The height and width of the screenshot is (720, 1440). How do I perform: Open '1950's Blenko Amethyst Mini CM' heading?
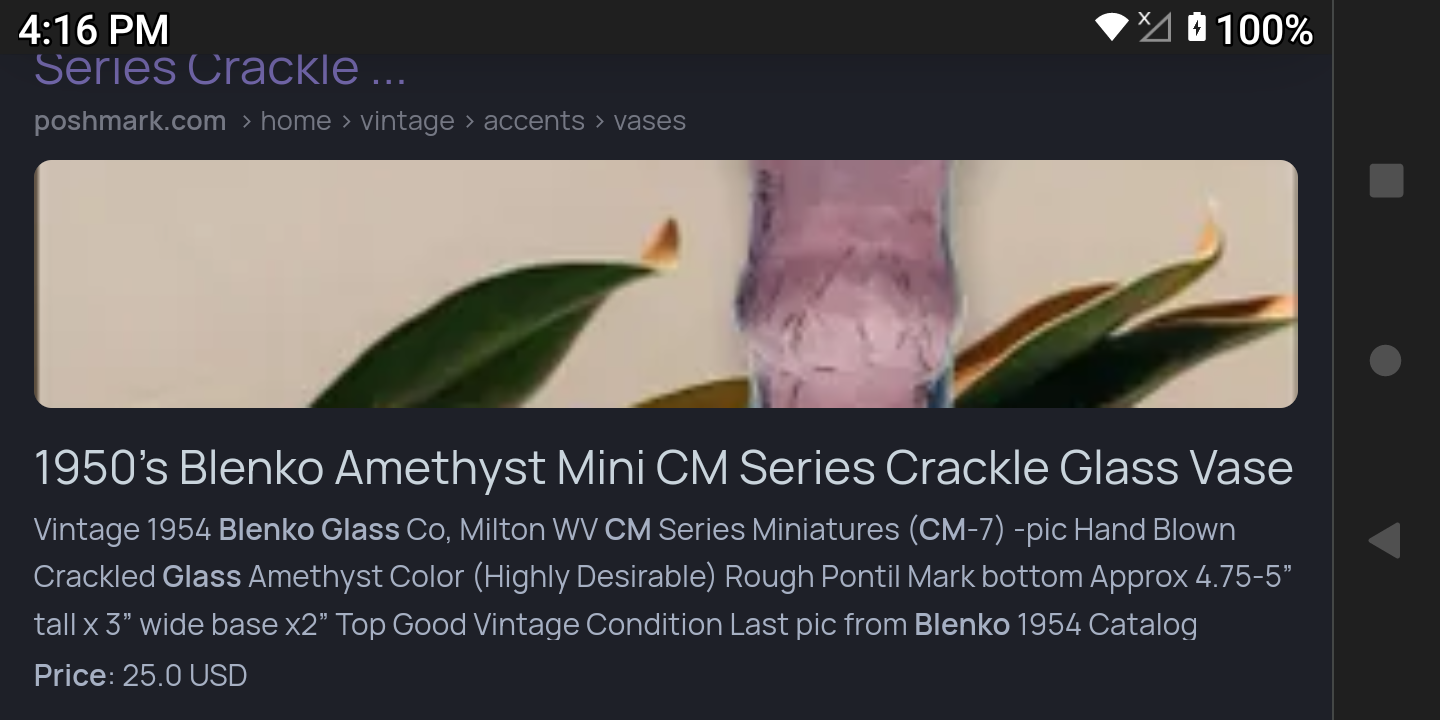coord(663,467)
